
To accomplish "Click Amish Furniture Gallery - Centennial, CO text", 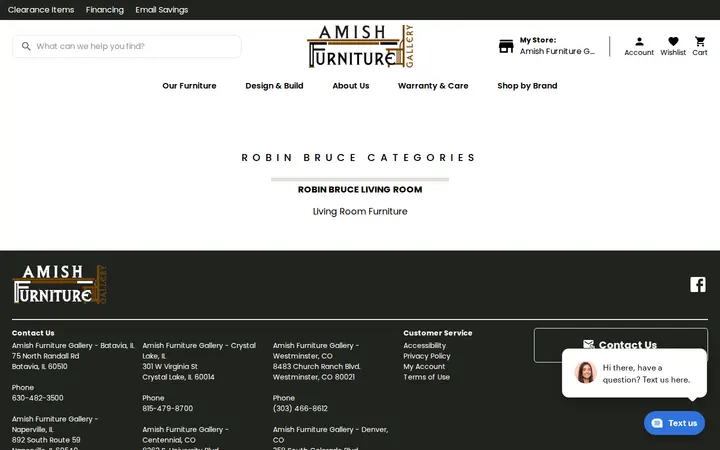I will click(185, 435).
